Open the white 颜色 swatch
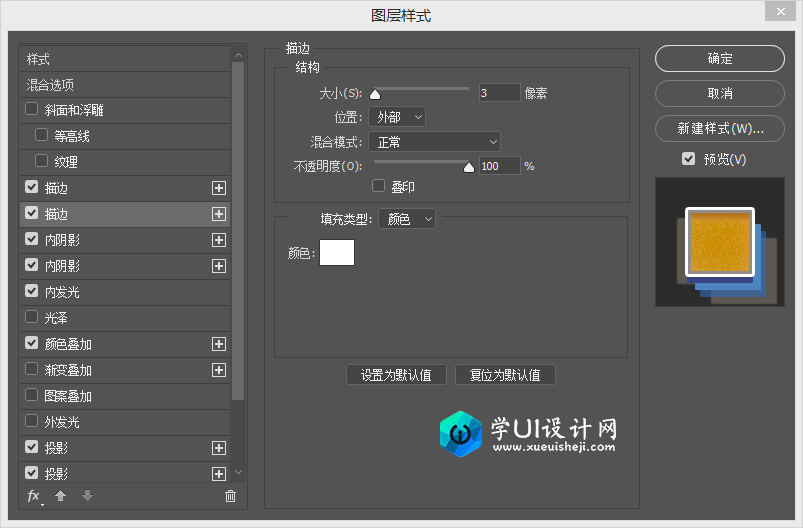The image size is (803, 528). [x=337, y=252]
